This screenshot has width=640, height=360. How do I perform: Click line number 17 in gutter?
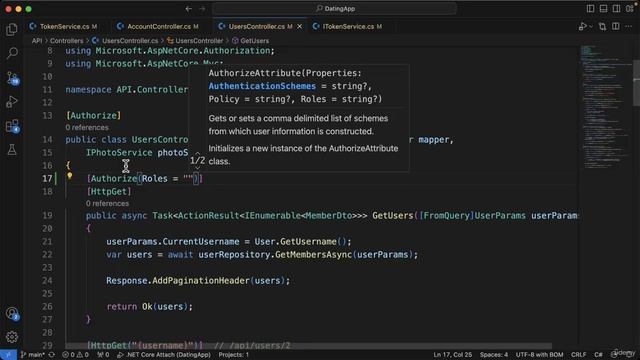(x=47, y=179)
